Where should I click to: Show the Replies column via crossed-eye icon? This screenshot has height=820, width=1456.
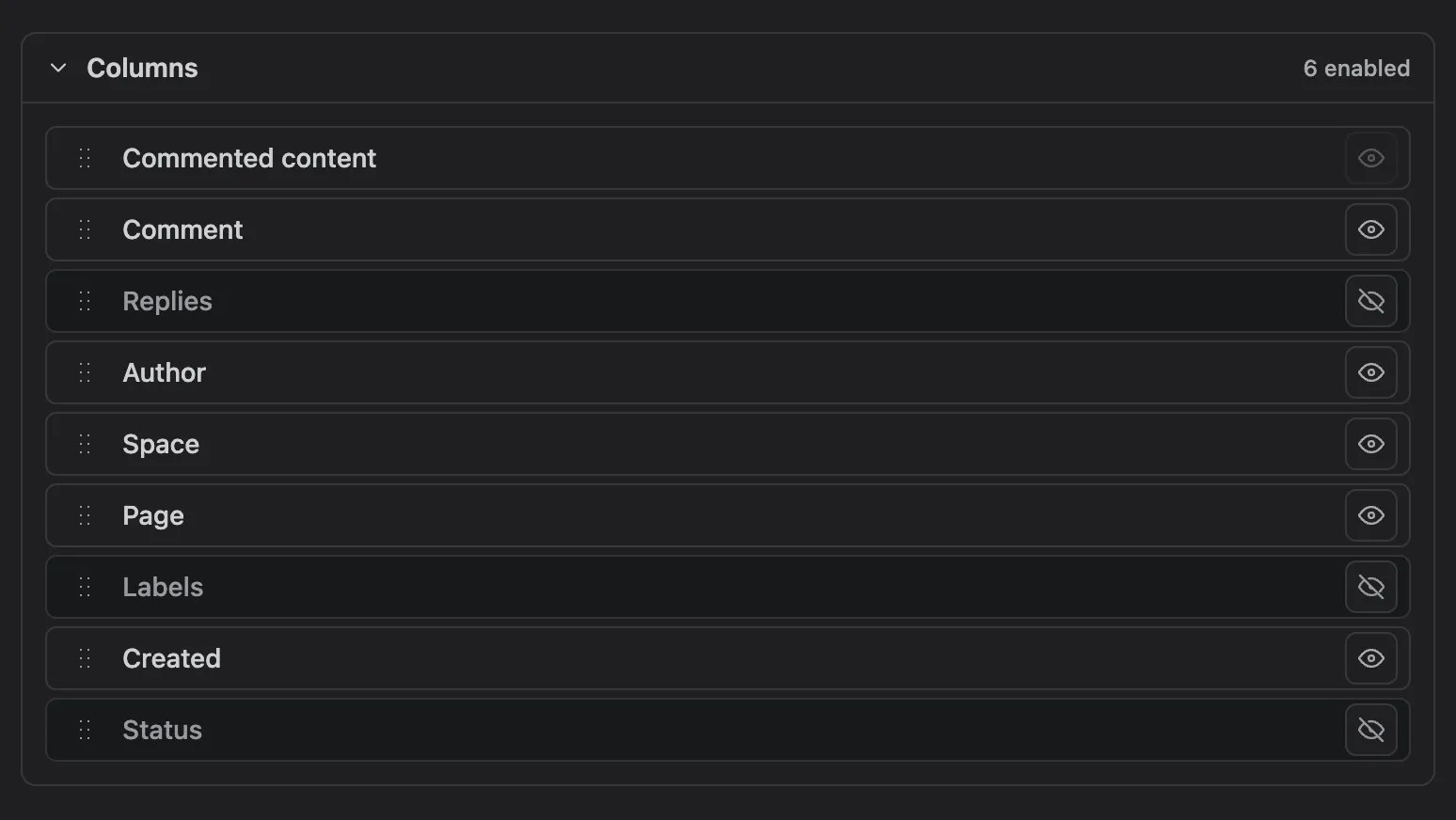(x=1370, y=301)
